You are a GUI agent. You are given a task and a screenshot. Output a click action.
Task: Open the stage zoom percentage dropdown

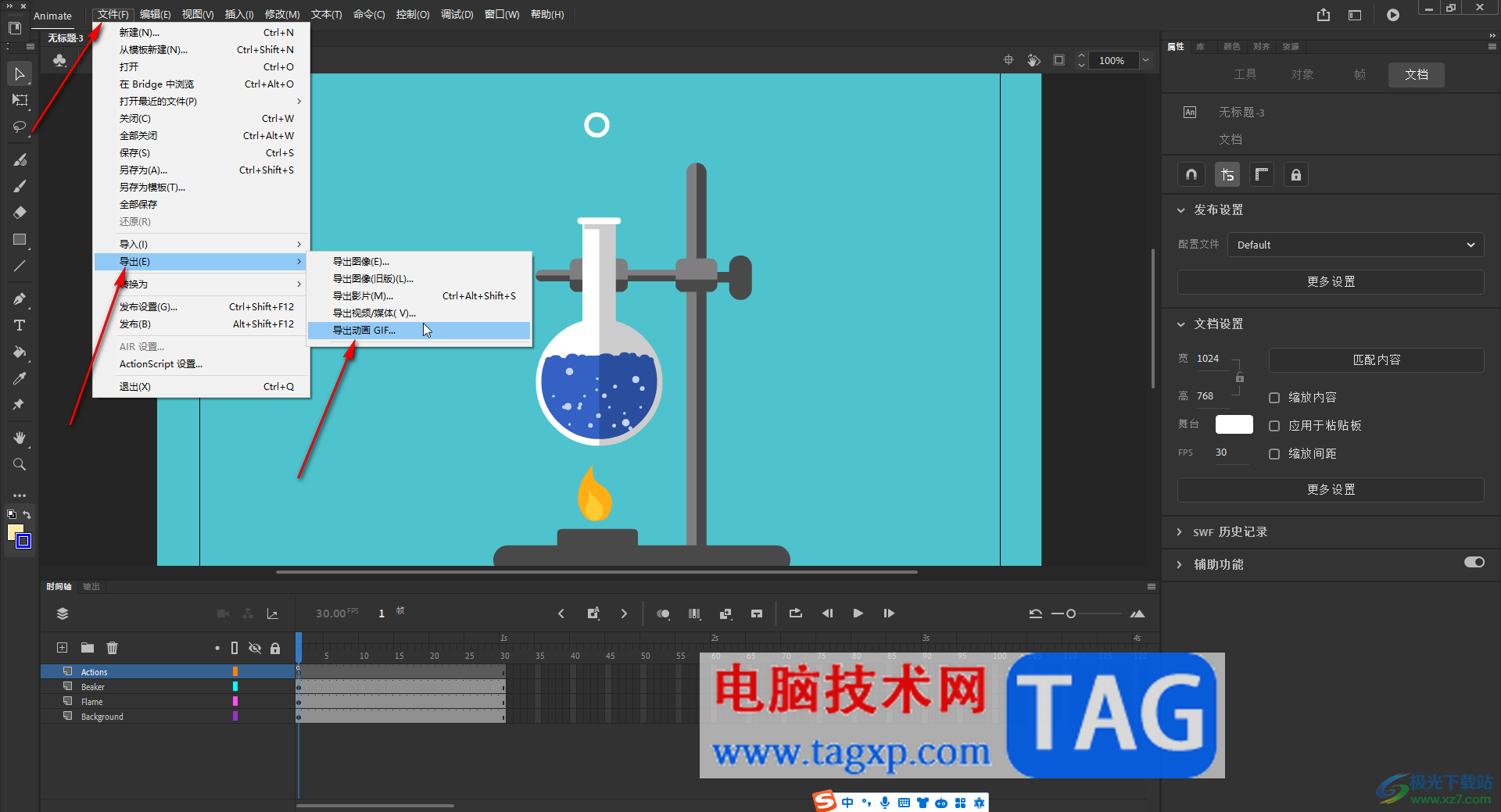tap(1145, 60)
